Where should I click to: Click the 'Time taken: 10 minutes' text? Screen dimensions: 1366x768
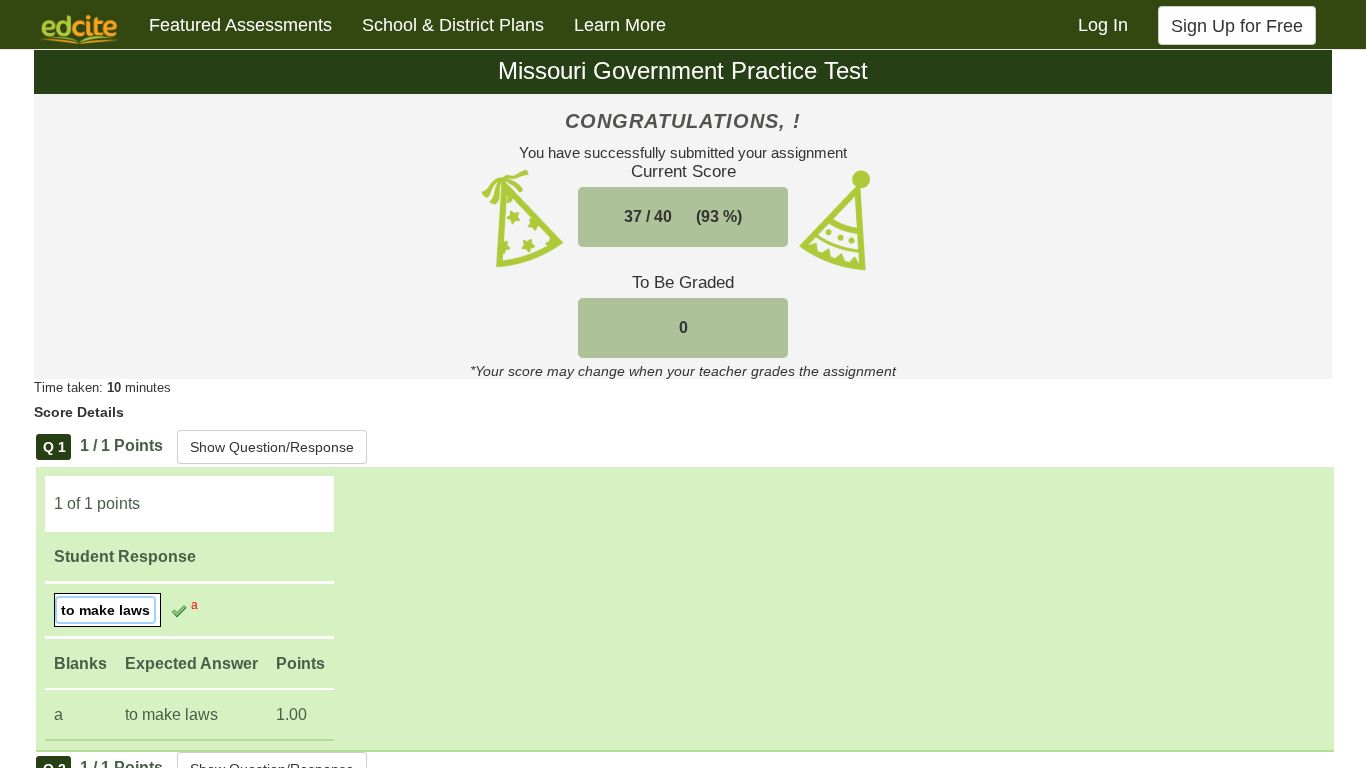pos(102,387)
